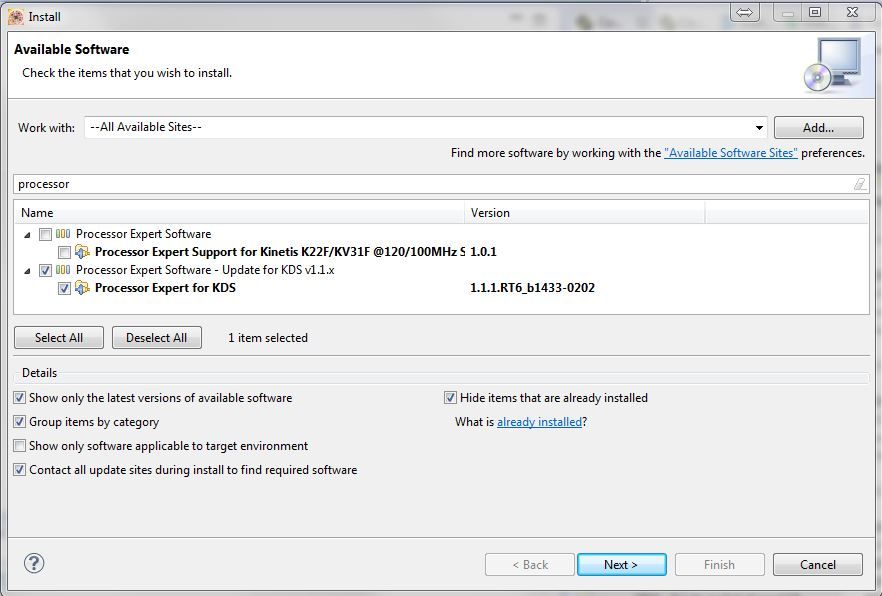882x596 pixels.
Task: Toggle Show only the latest versions checkbox
Action: (20, 398)
